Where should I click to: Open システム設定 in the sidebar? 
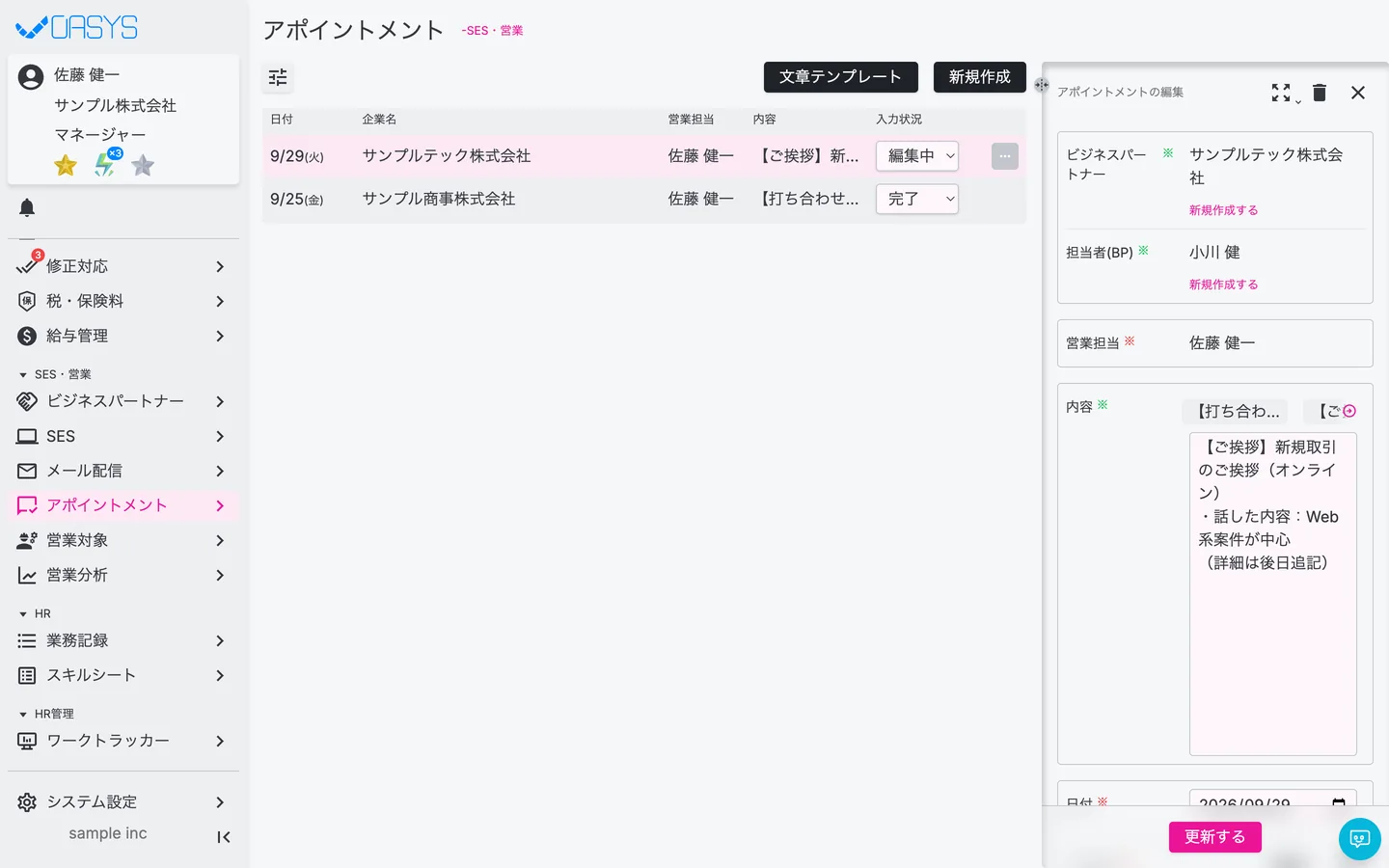click(123, 802)
